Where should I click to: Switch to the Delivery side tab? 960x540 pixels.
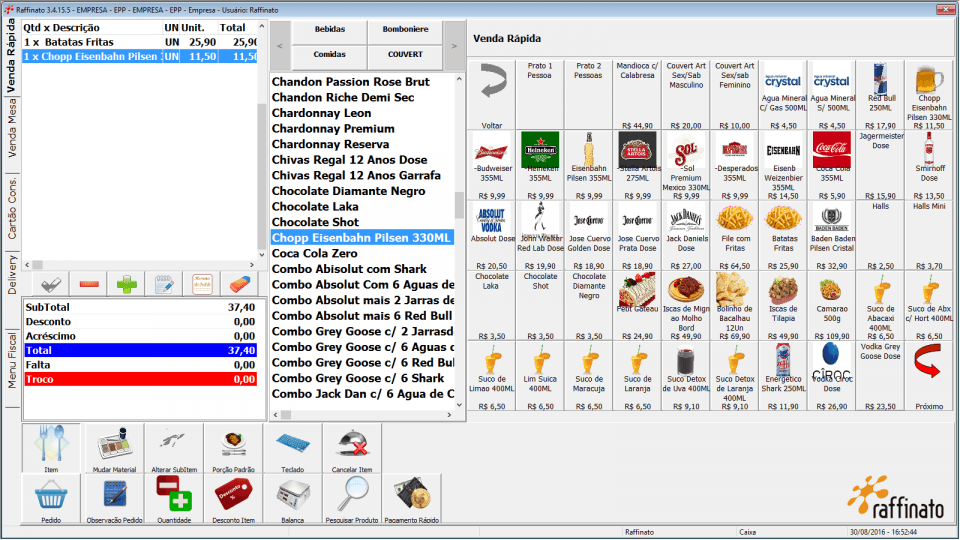tap(12, 275)
